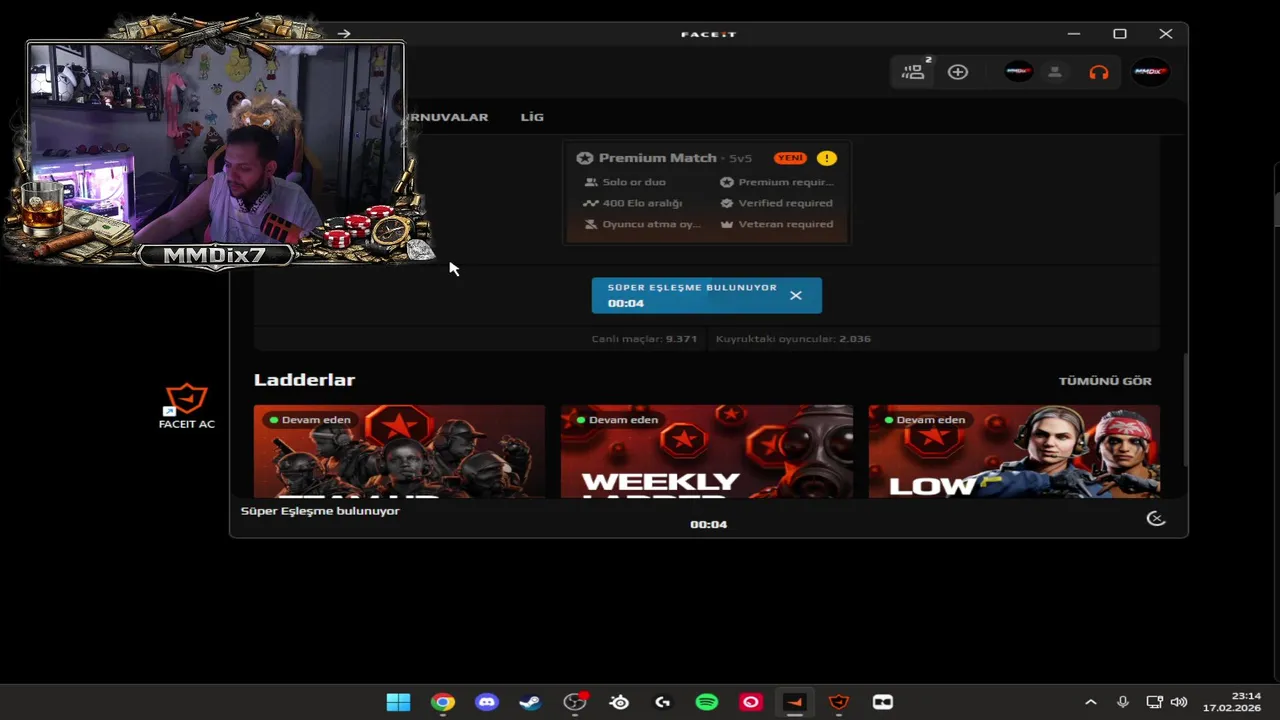Open Google Chrome from the taskbar
Image resolution: width=1280 pixels, height=720 pixels.
[442, 702]
